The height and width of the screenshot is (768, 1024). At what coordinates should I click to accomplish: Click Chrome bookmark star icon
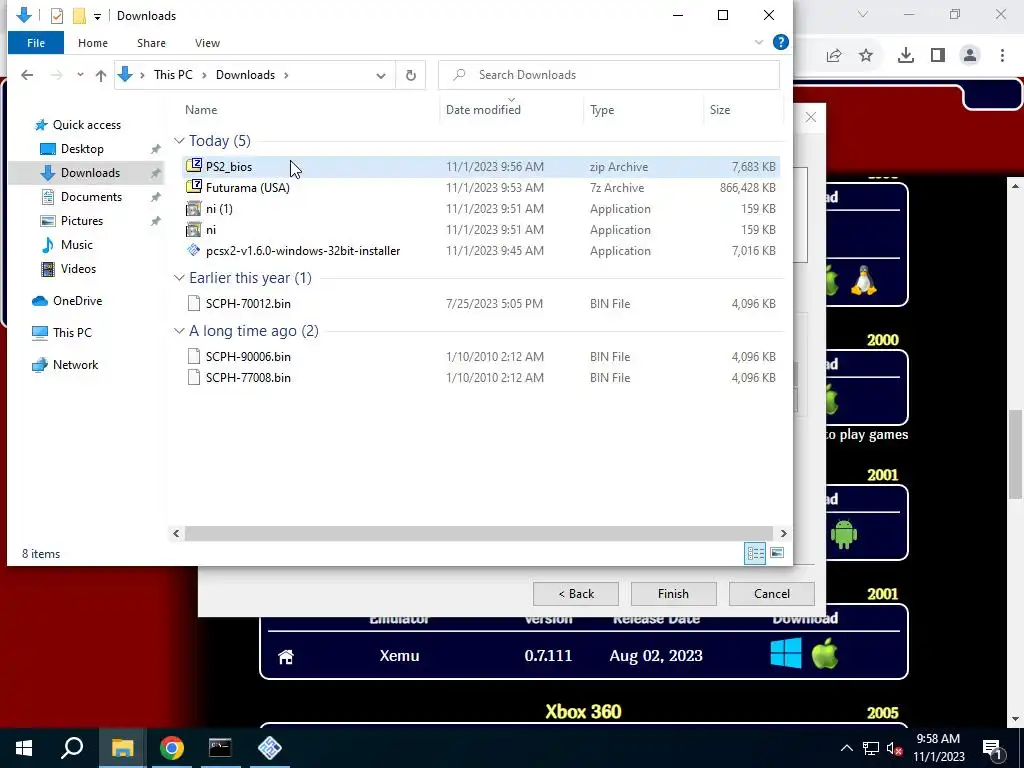point(866,56)
